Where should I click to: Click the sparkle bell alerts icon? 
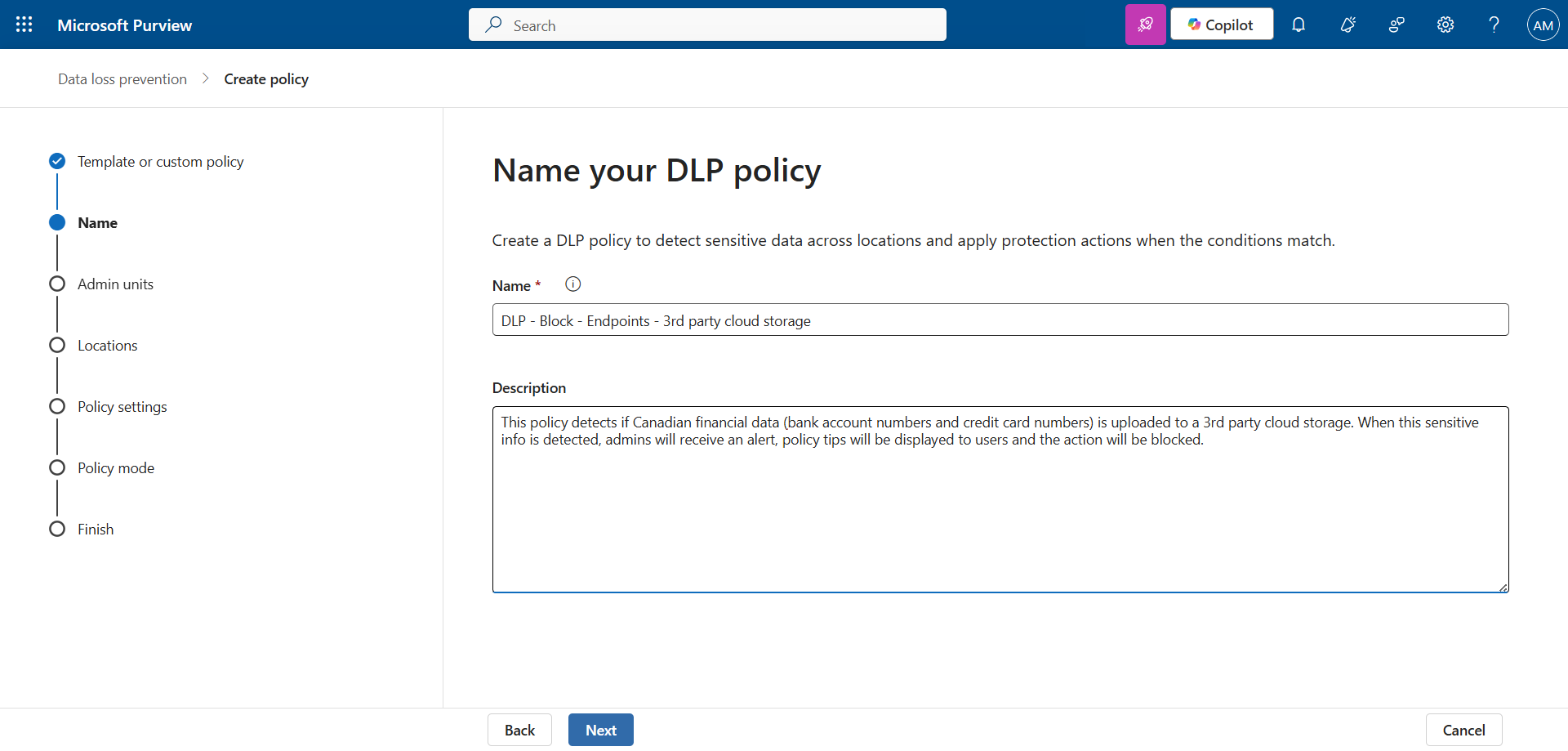tap(1347, 25)
